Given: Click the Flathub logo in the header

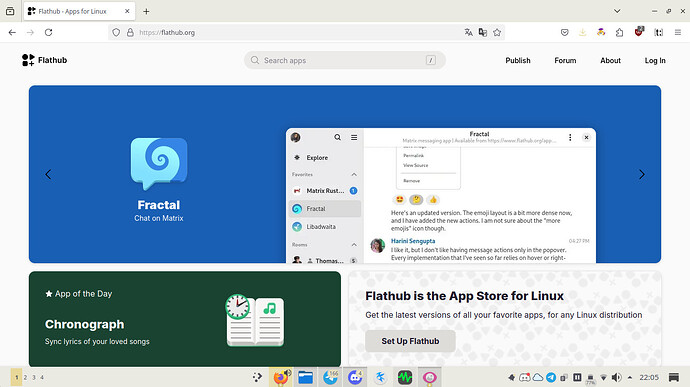Looking at the screenshot, I should coord(44,60).
